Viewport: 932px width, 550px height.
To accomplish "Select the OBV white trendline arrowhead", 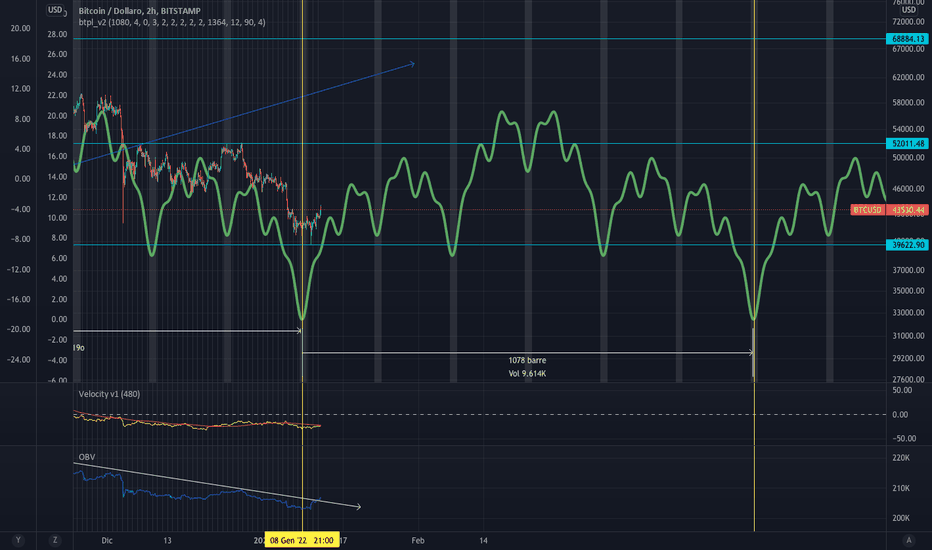I will [x=358, y=507].
